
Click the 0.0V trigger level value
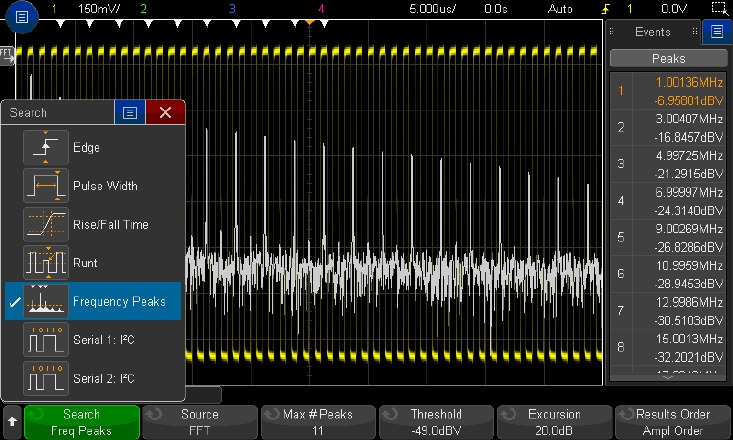[674, 9]
